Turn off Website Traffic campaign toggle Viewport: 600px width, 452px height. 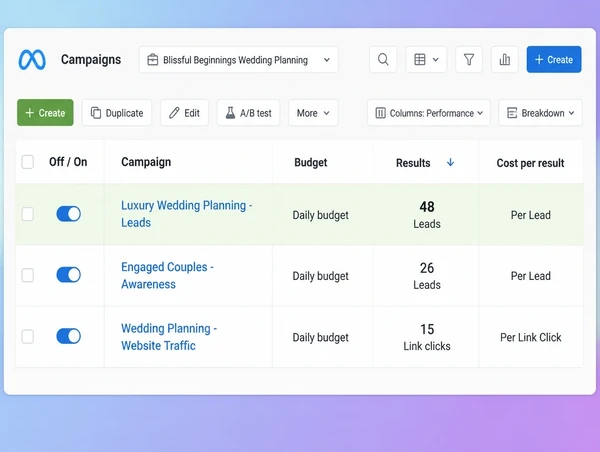click(68, 336)
